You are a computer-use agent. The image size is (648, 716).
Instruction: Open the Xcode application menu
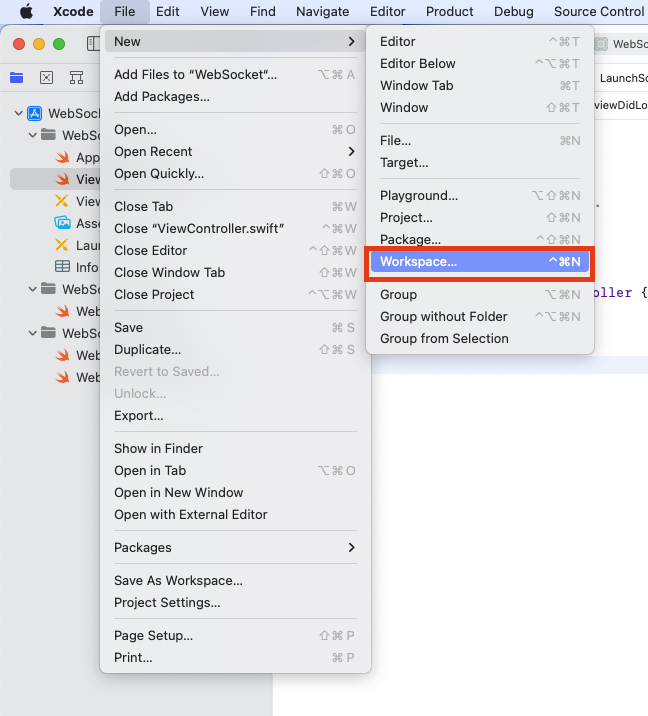tap(73, 11)
